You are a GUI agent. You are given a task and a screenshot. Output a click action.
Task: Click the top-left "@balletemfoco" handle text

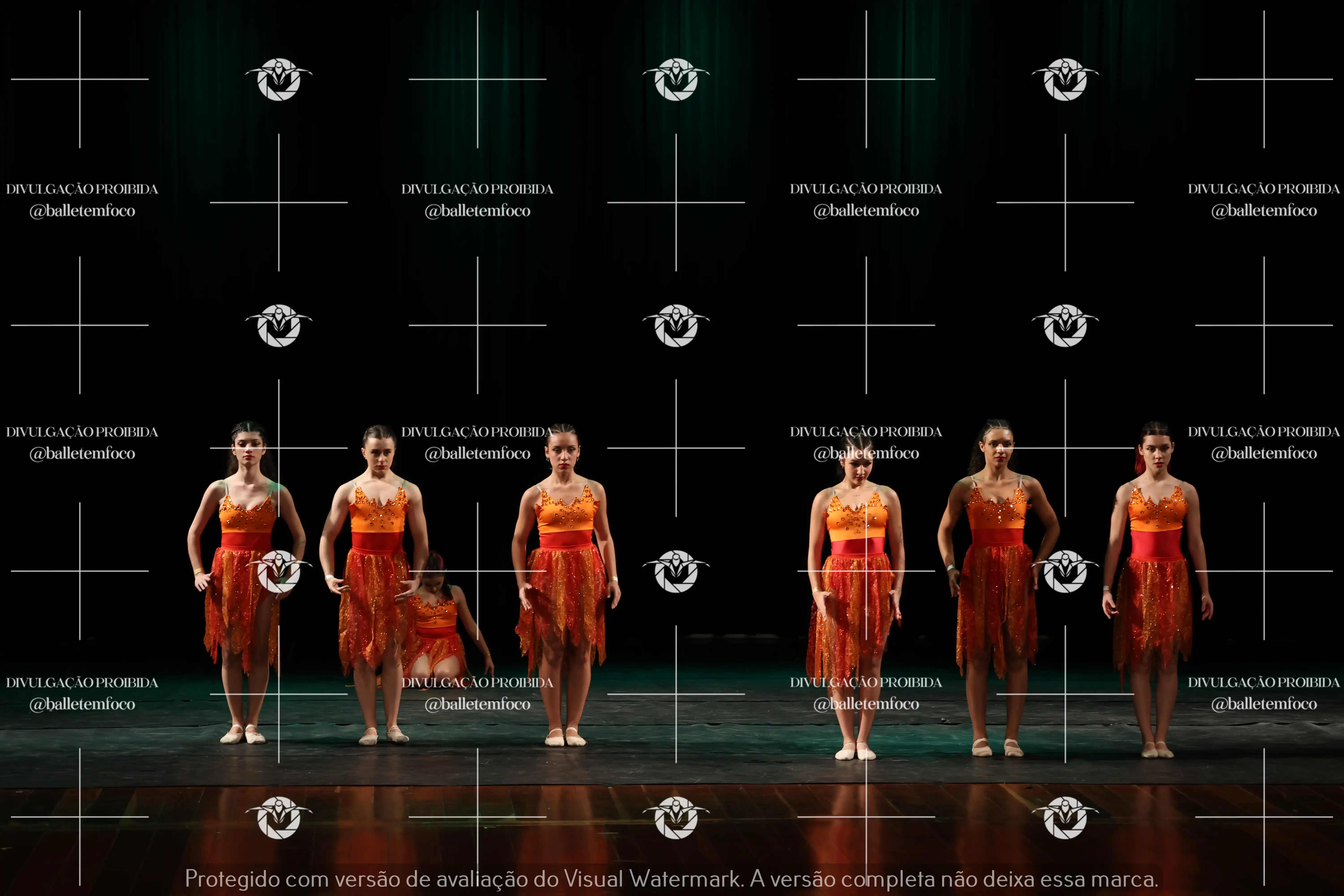[82, 211]
